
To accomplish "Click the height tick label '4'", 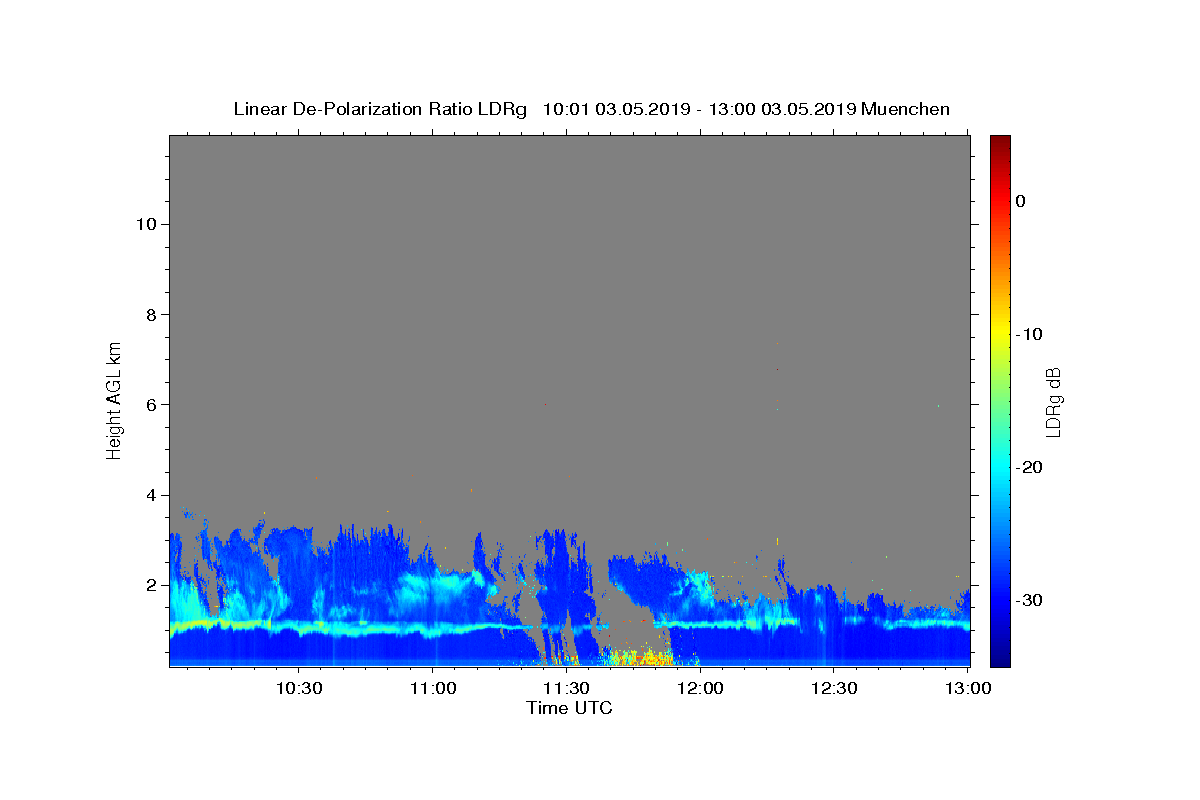I will click(x=151, y=495).
